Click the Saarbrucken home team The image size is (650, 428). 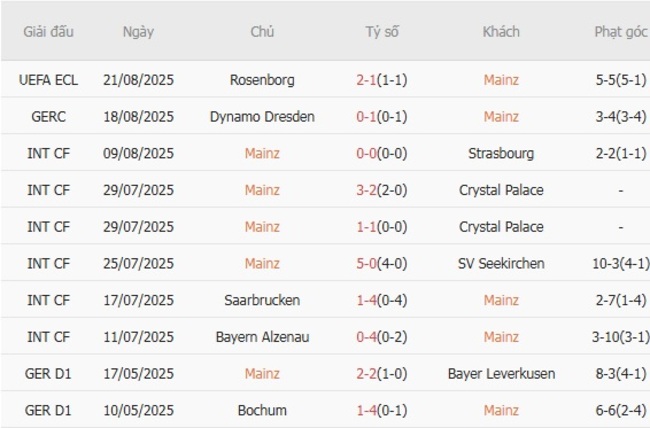(x=262, y=300)
